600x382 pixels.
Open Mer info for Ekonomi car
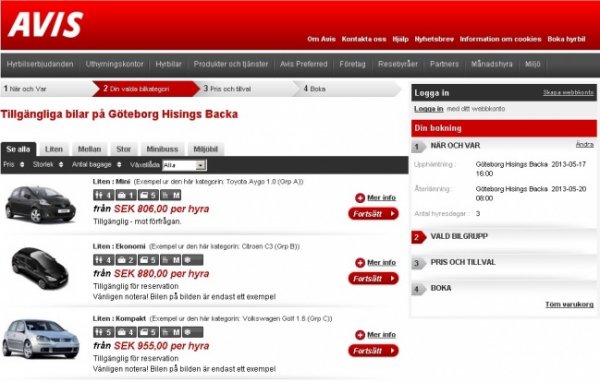(x=382, y=263)
